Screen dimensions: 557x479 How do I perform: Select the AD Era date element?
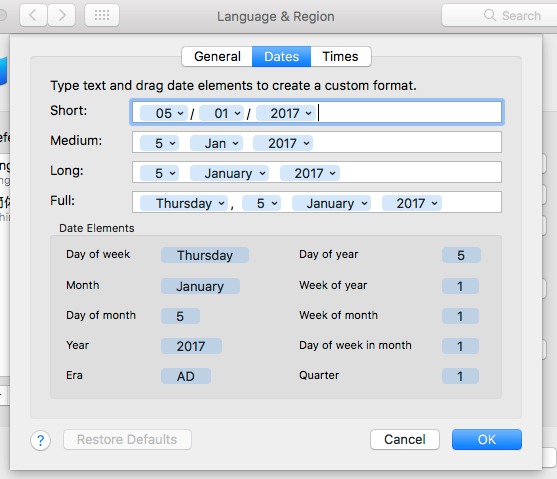(186, 376)
